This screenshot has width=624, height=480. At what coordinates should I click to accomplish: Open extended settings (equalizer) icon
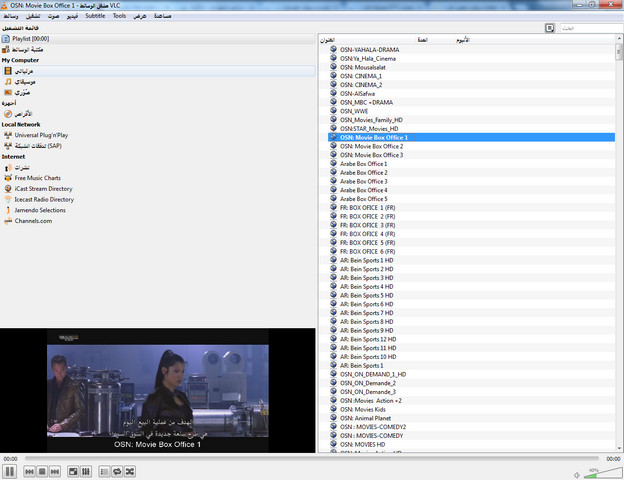point(86,471)
